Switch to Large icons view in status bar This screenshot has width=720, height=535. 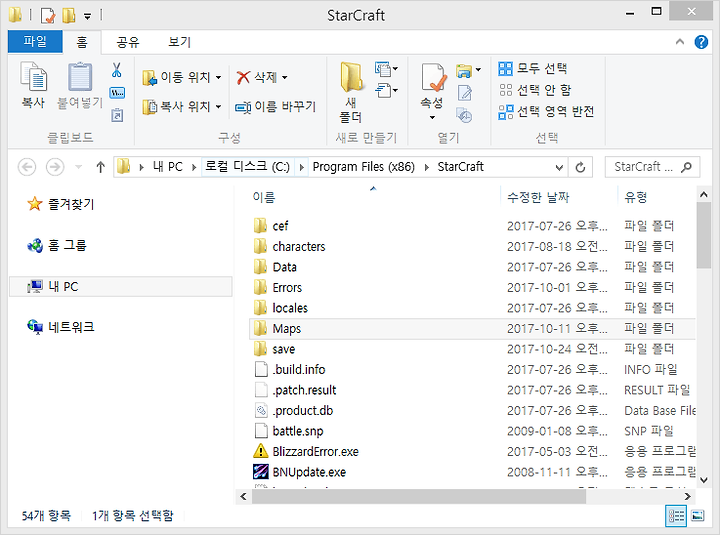click(x=698, y=516)
